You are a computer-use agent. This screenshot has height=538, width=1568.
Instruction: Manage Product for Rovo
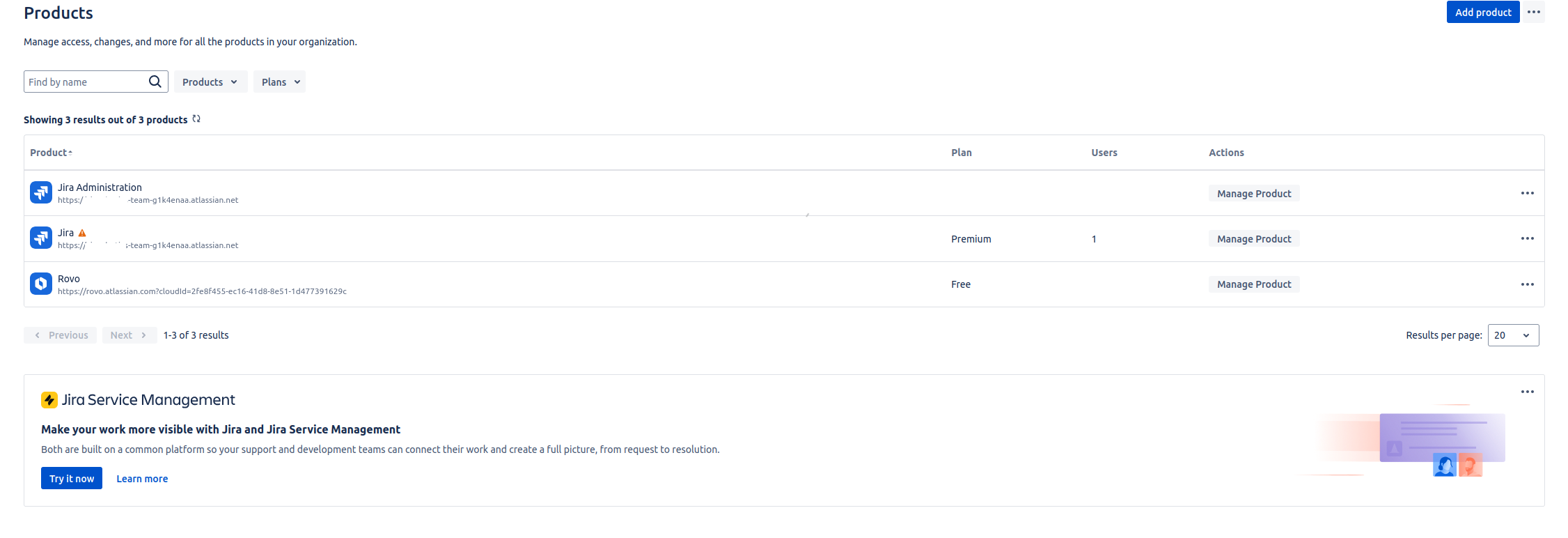coord(1254,284)
